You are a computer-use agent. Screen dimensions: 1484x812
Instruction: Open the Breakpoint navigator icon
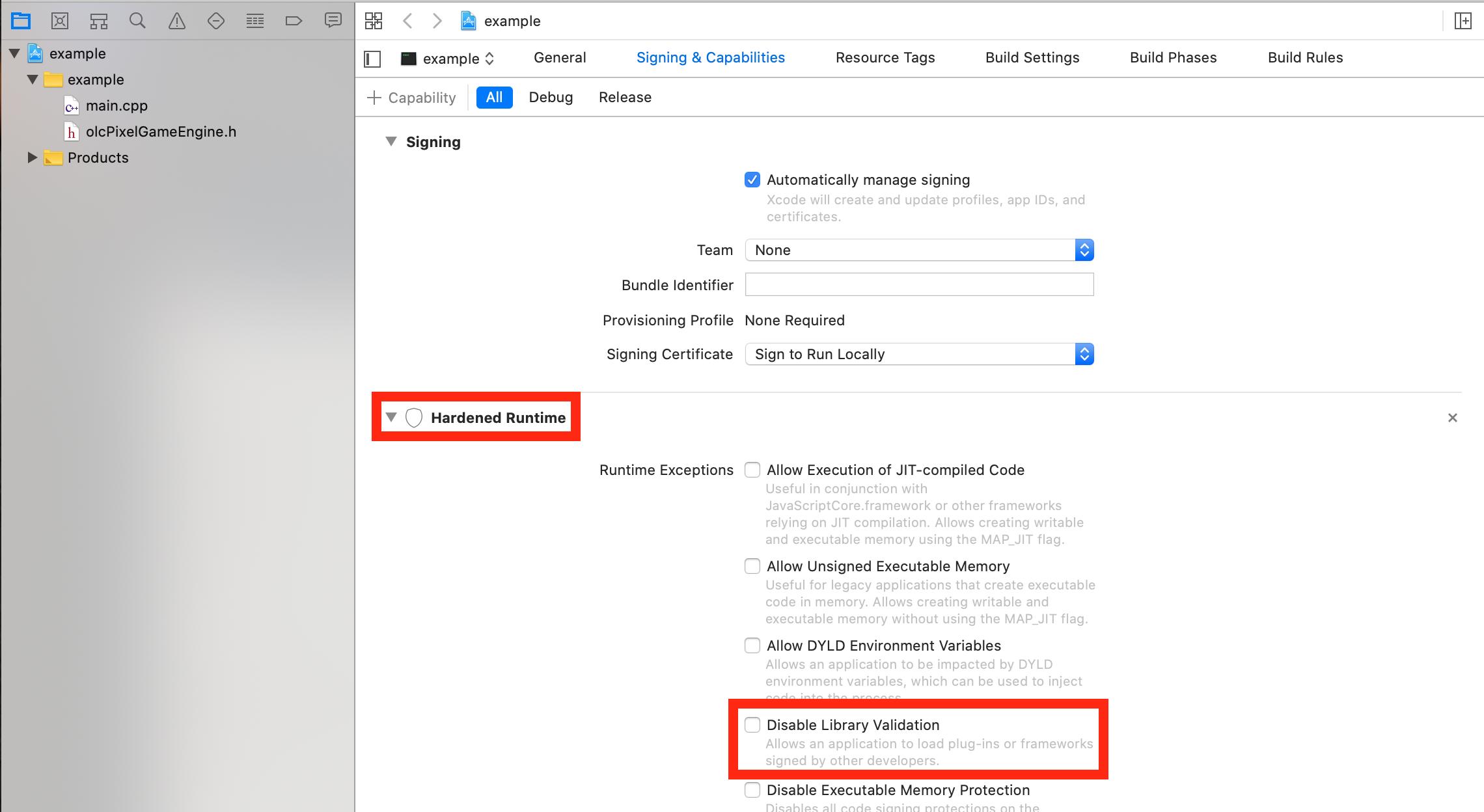pyautogui.click(x=294, y=21)
